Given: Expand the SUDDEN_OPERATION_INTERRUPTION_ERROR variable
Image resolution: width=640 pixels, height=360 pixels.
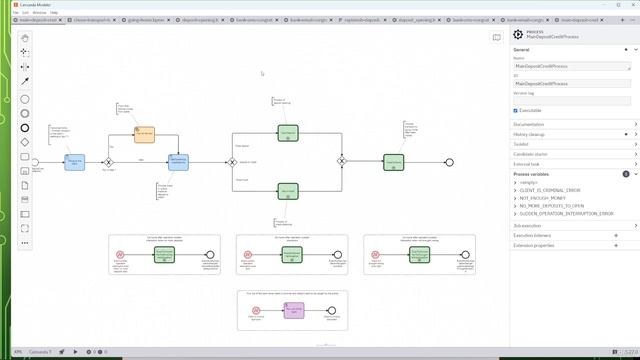Looking at the screenshot, I should [x=515, y=214].
